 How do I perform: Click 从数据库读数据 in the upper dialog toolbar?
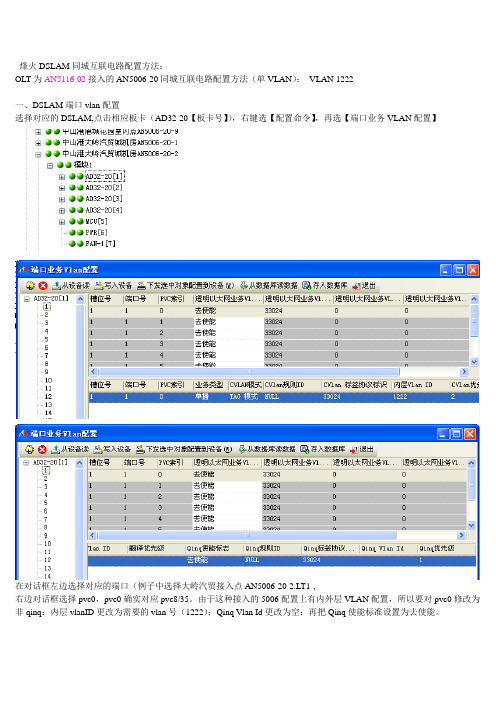pos(269,285)
